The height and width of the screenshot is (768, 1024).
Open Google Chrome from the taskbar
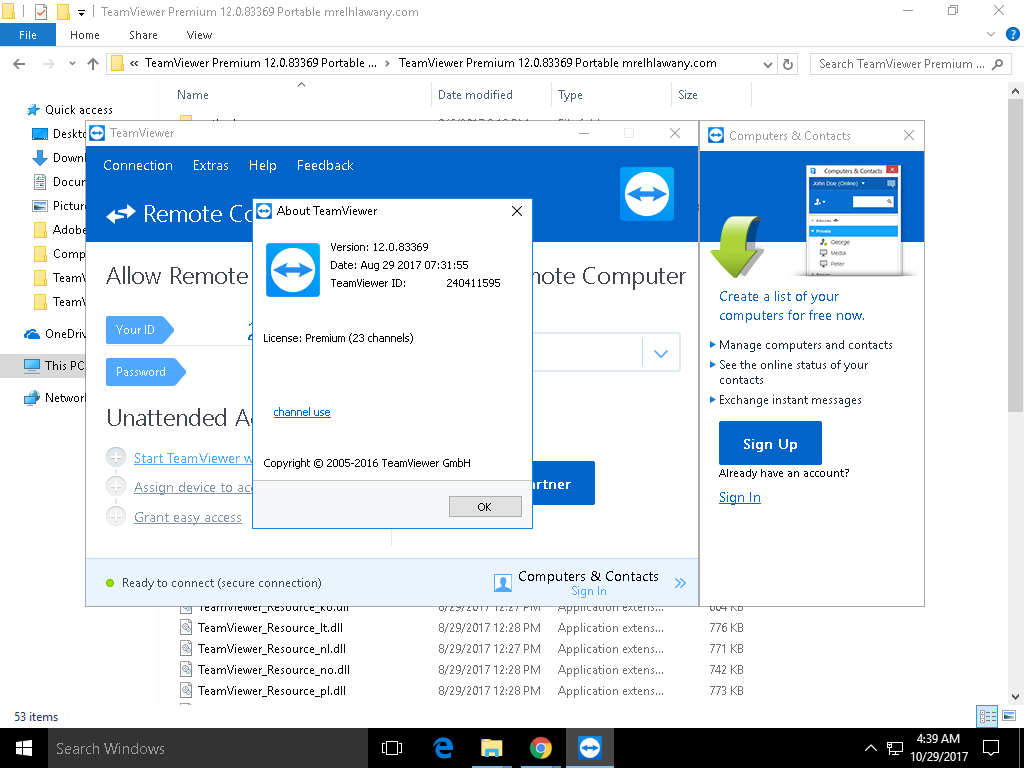pos(541,748)
